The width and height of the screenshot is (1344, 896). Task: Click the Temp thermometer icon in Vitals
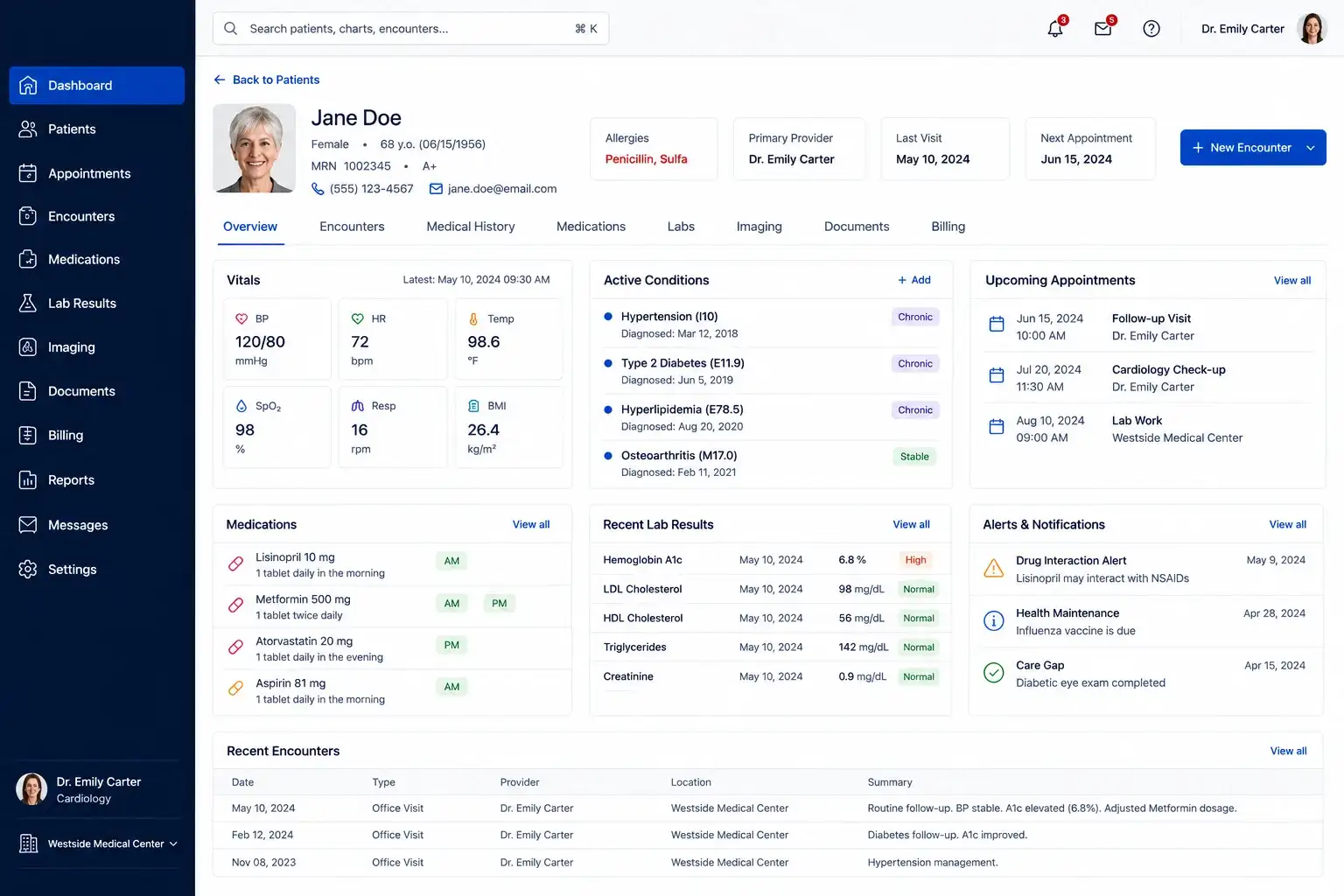[473, 319]
